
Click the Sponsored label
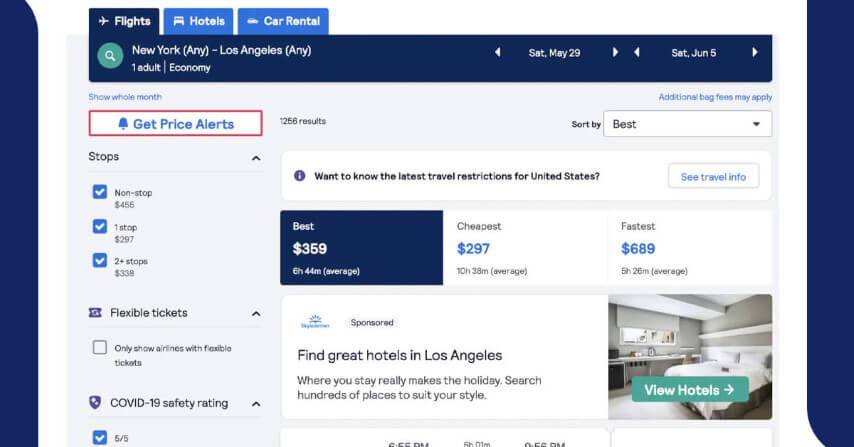pyautogui.click(x=372, y=322)
